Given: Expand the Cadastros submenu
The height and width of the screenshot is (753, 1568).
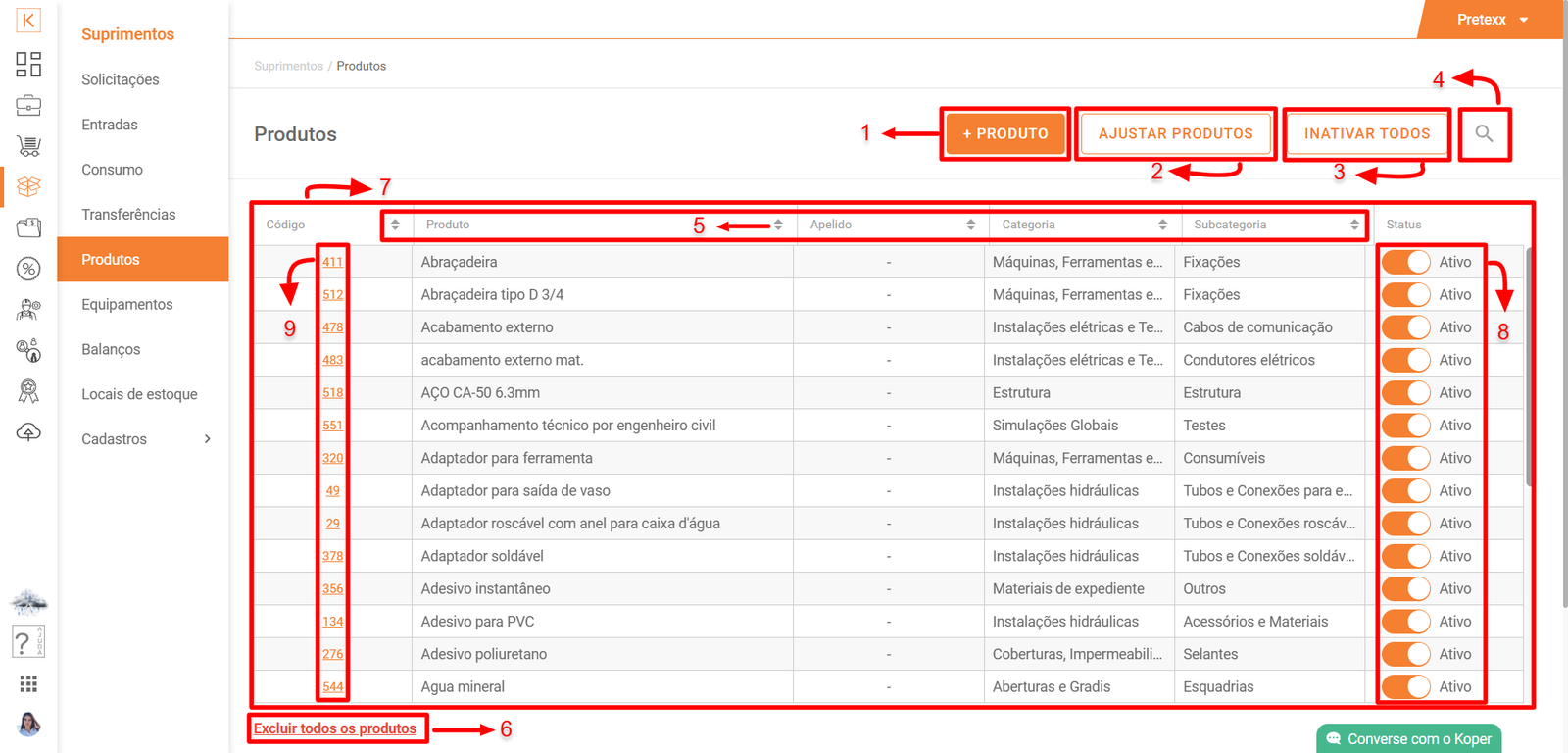Looking at the screenshot, I should point(207,439).
